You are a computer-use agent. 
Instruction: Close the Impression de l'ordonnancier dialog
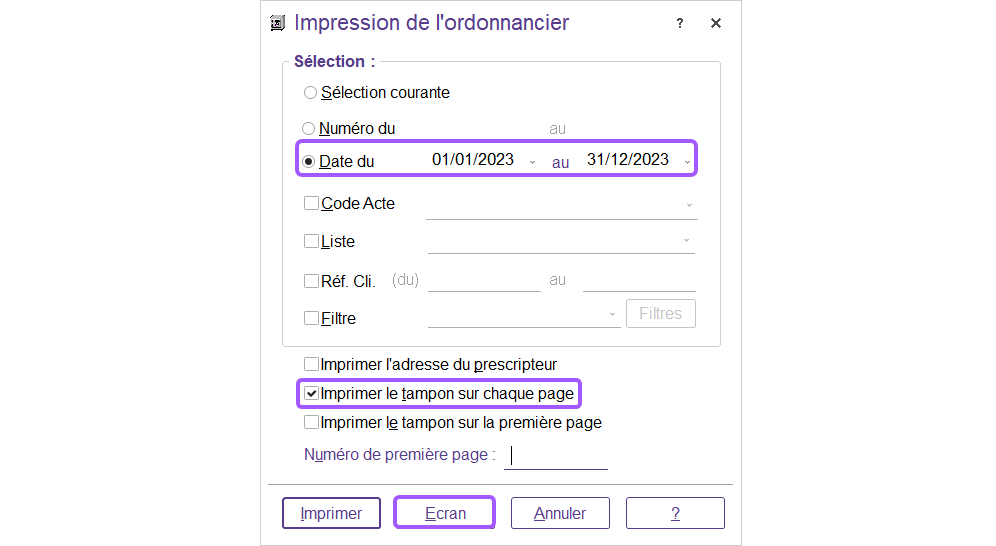click(716, 23)
